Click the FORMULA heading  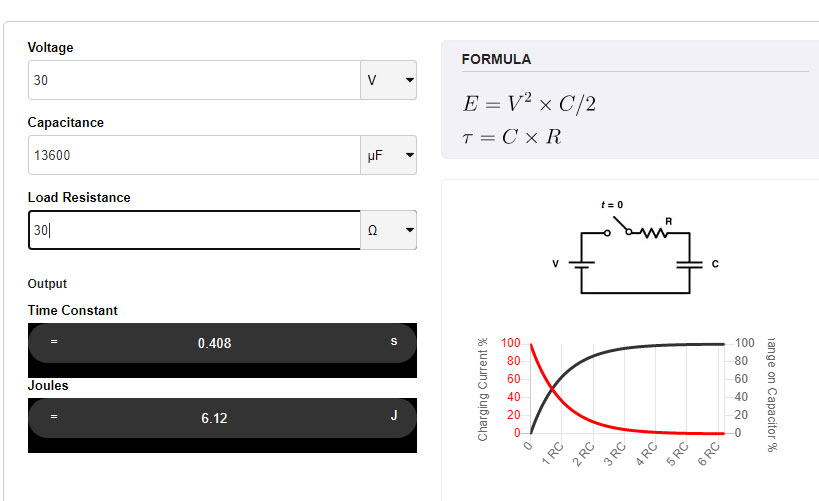point(496,60)
